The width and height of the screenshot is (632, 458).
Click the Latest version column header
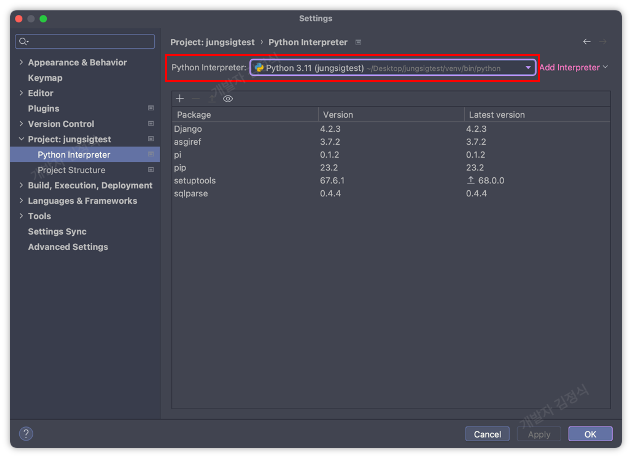point(537,114)
